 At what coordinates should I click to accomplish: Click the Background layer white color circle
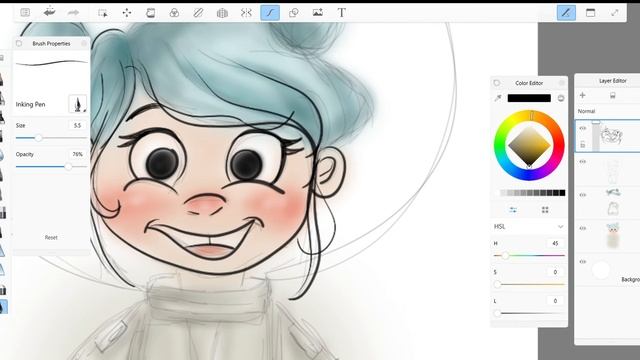click(x=601, y=270)
